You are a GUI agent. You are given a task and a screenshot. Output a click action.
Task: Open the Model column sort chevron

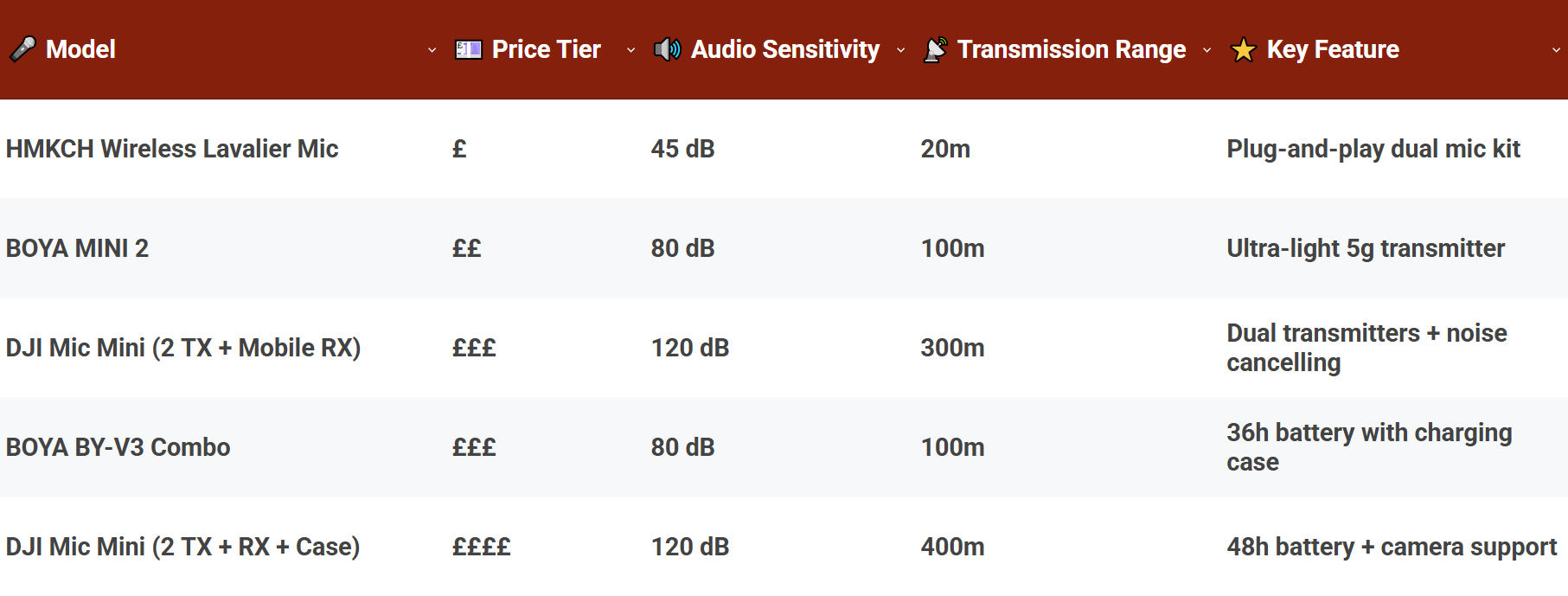[432, 52]
